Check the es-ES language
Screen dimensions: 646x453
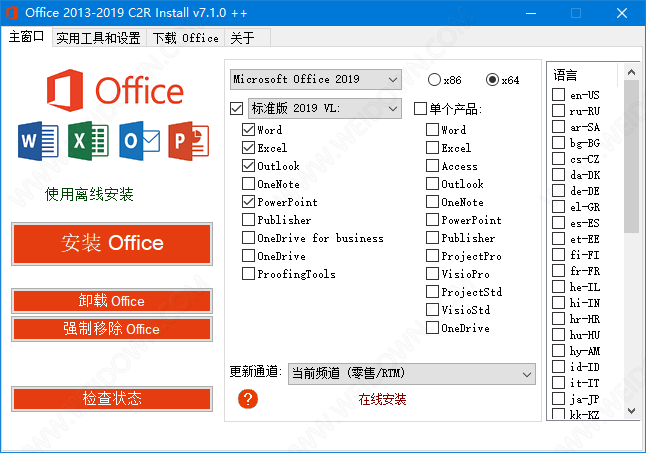559,223
